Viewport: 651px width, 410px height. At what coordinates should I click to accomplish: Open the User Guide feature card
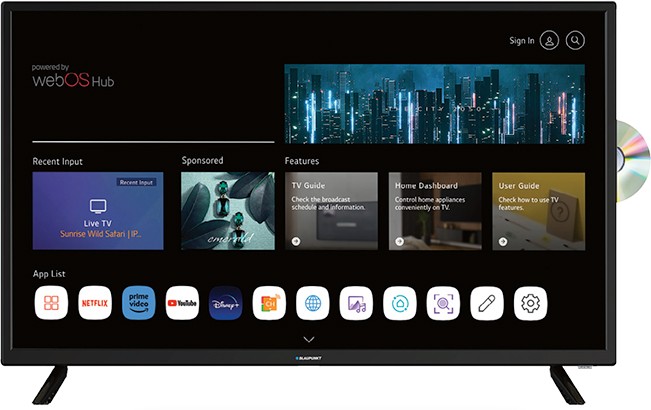click(539, 211)
